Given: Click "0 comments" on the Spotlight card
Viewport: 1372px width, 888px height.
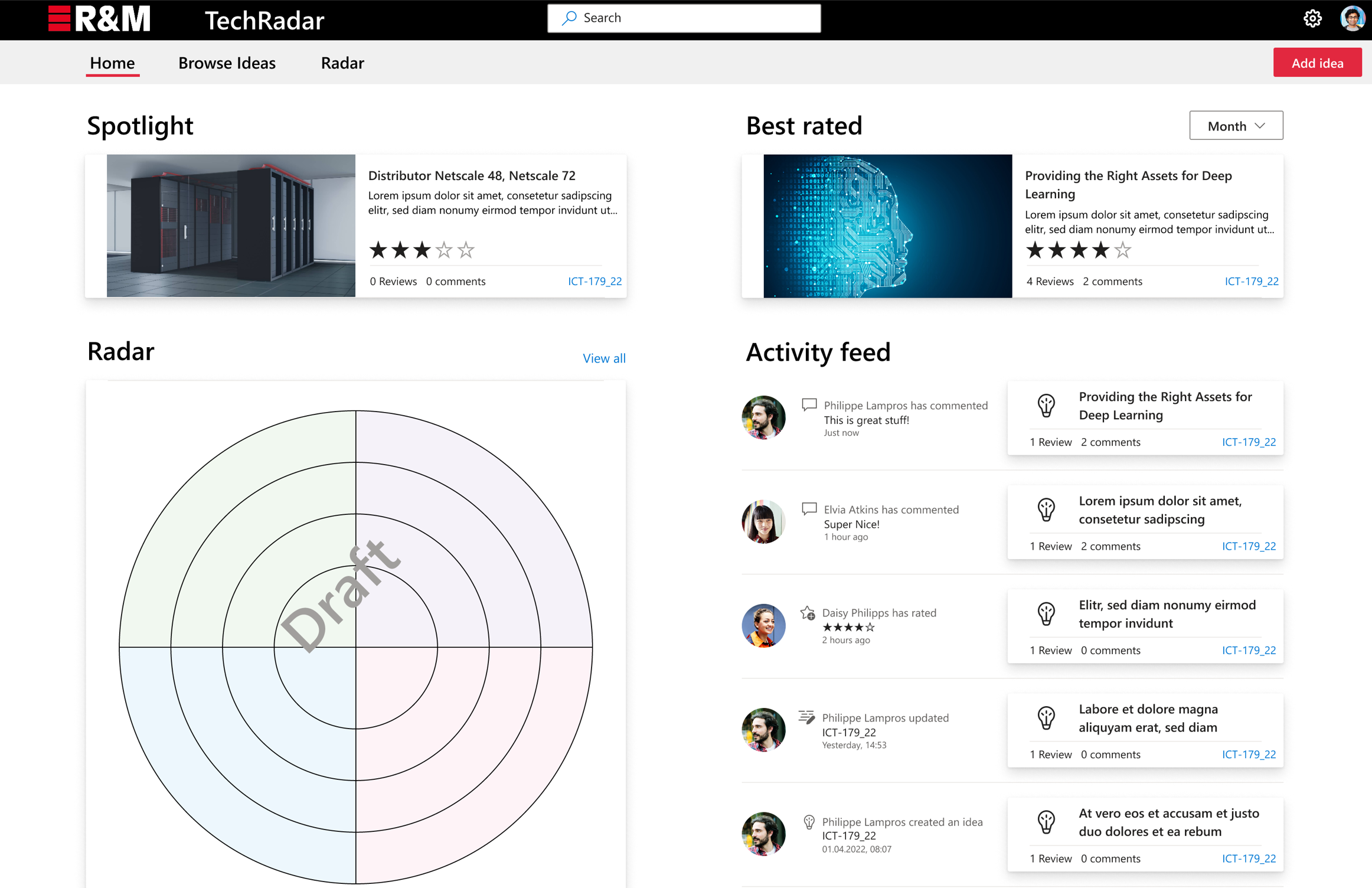Looking at the screenshot, I should (x=455, y=281).
